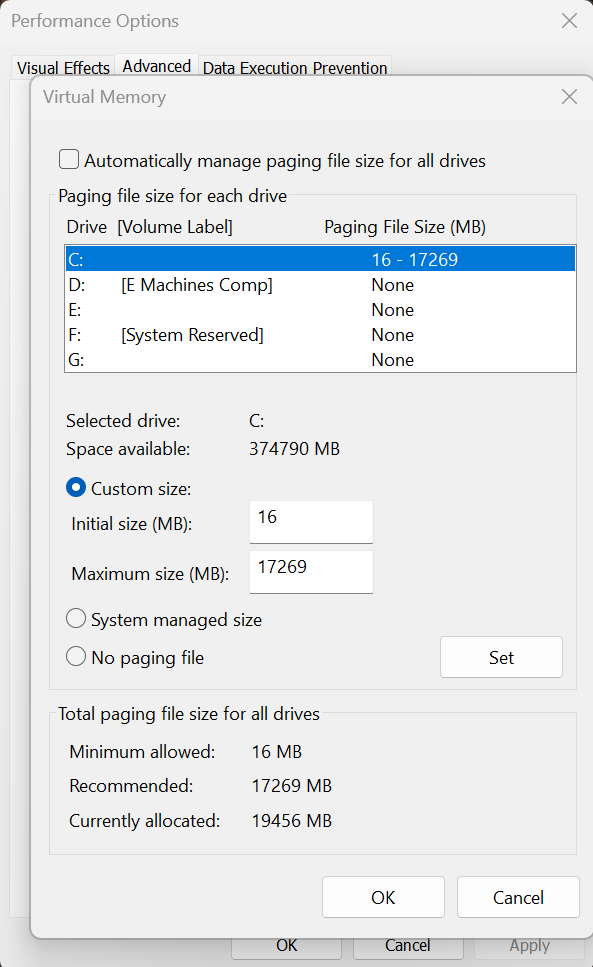Close the Virtual Memory dialog
This screenshot has height=967, width=593.
point(569,96)
